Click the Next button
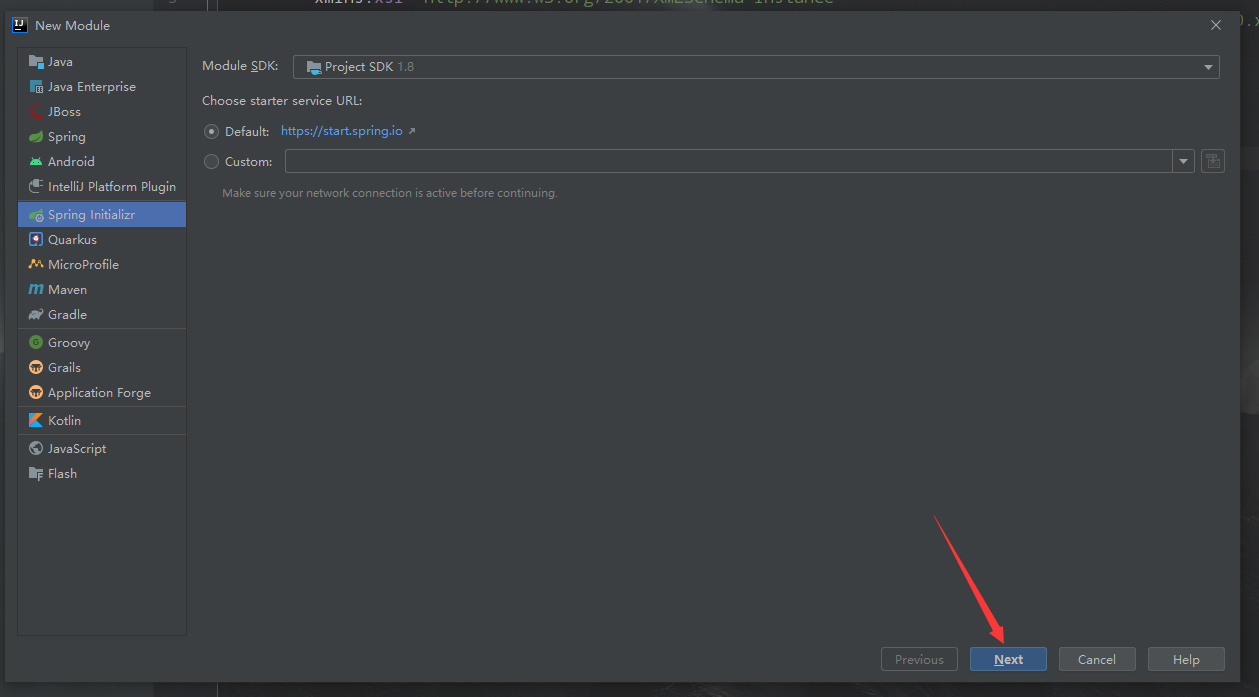 click(x=1008, y=659)
